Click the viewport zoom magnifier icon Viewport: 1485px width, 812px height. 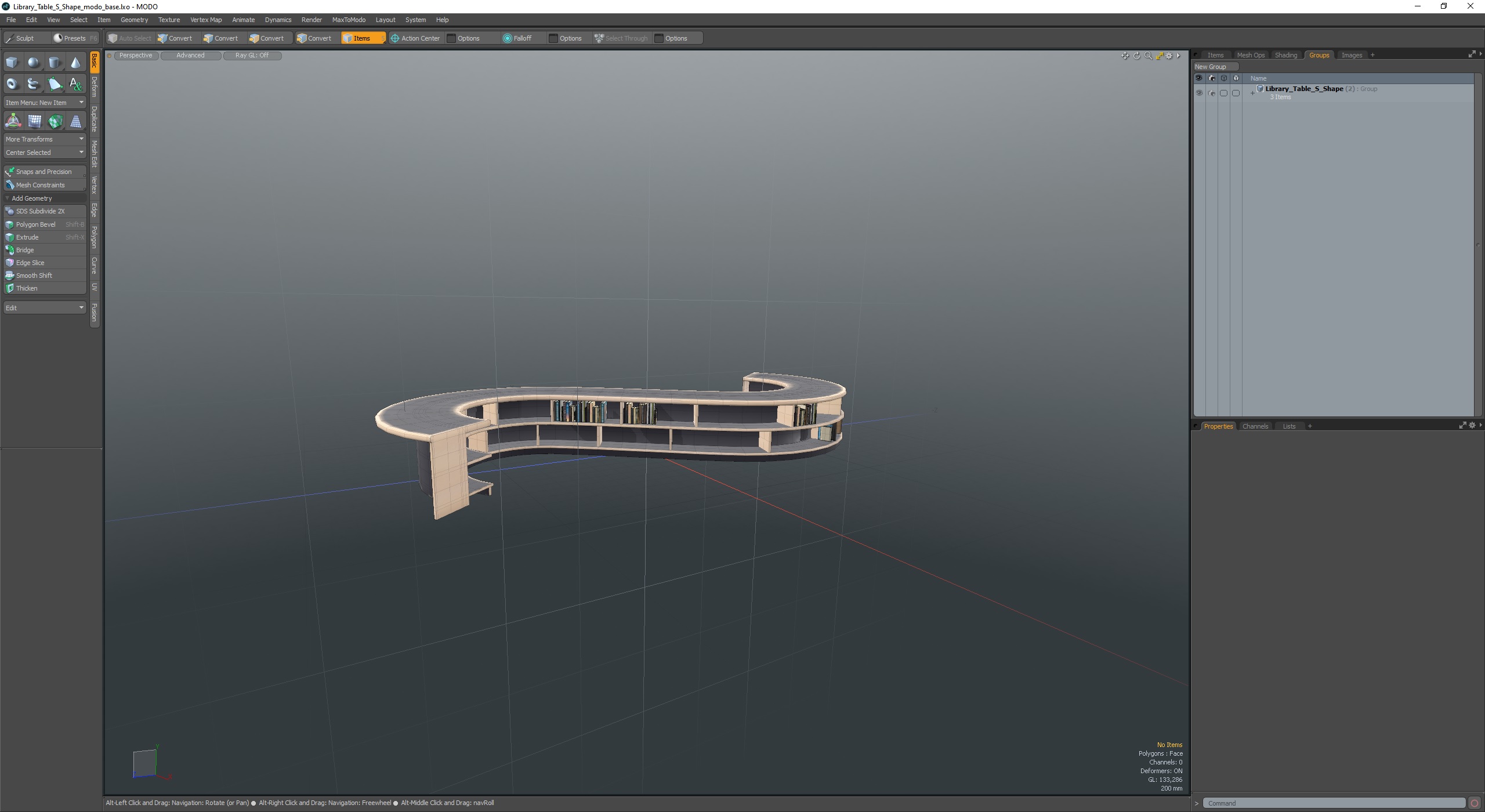1148,56
